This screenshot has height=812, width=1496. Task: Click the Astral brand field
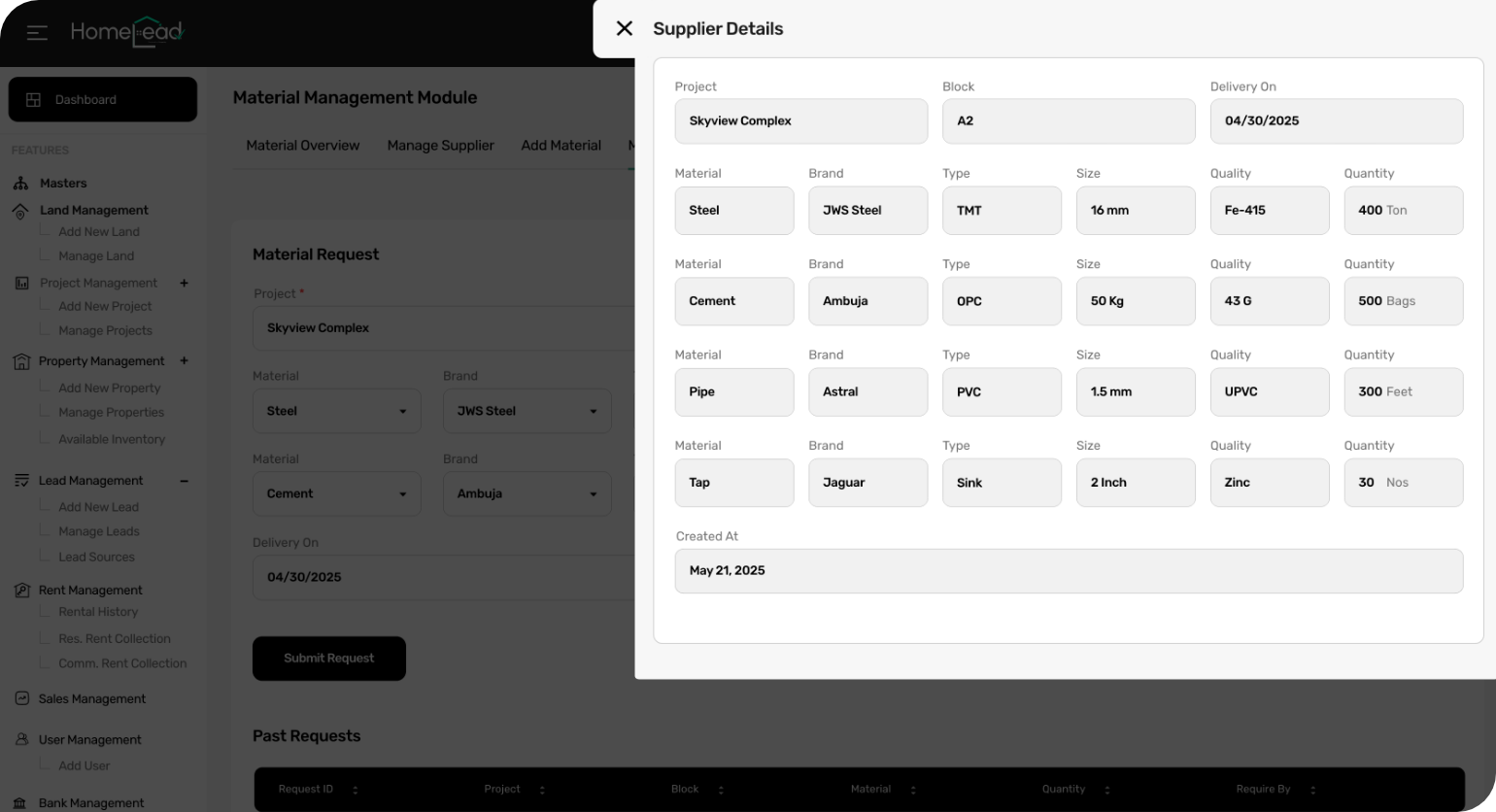[x=868, y=392]
